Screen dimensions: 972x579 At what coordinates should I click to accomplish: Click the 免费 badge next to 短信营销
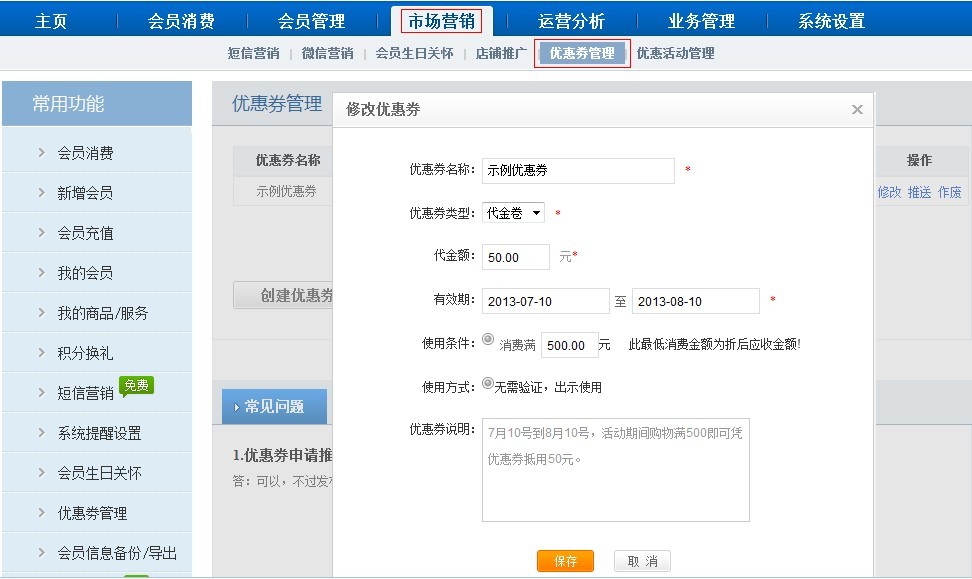pyautogui.click(x=136, y=385)
